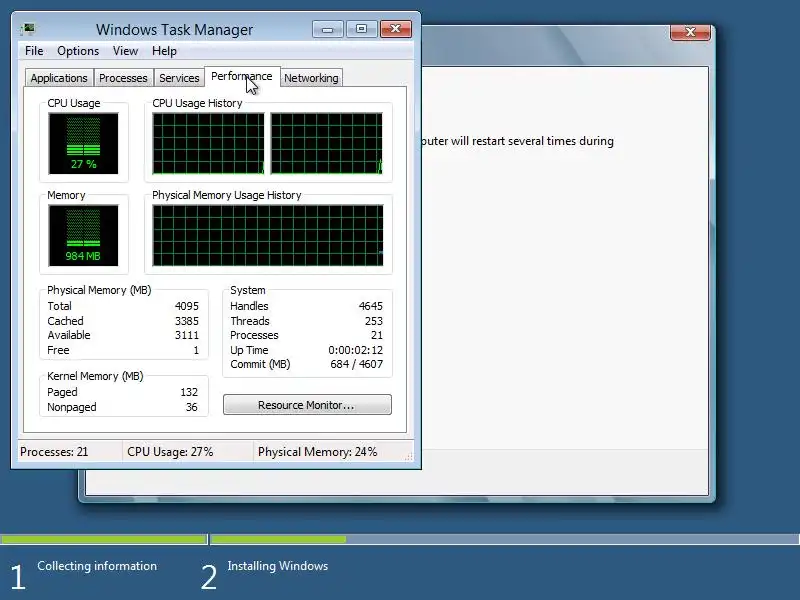Click the Paged kernel memory value 132
This screenshot has width=800, height=600.
[189, 392]
